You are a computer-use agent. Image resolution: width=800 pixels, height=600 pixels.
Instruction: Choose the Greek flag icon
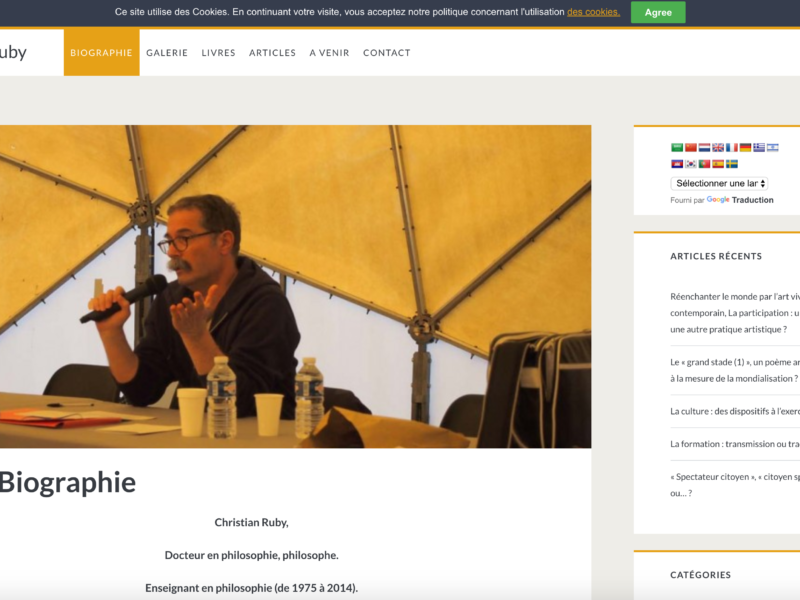tap(759, 147)
